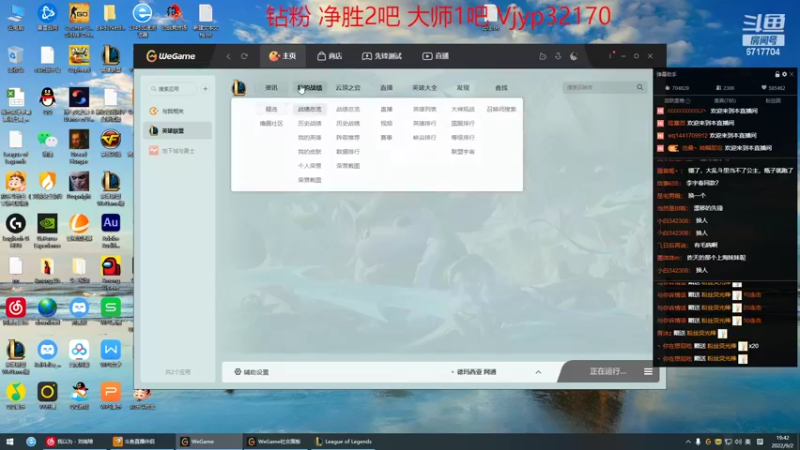Image resolution: width=800 pixels, height=450 pixels.
Task: Go back with WeGame back arrow
Action: tap(229, 56)
